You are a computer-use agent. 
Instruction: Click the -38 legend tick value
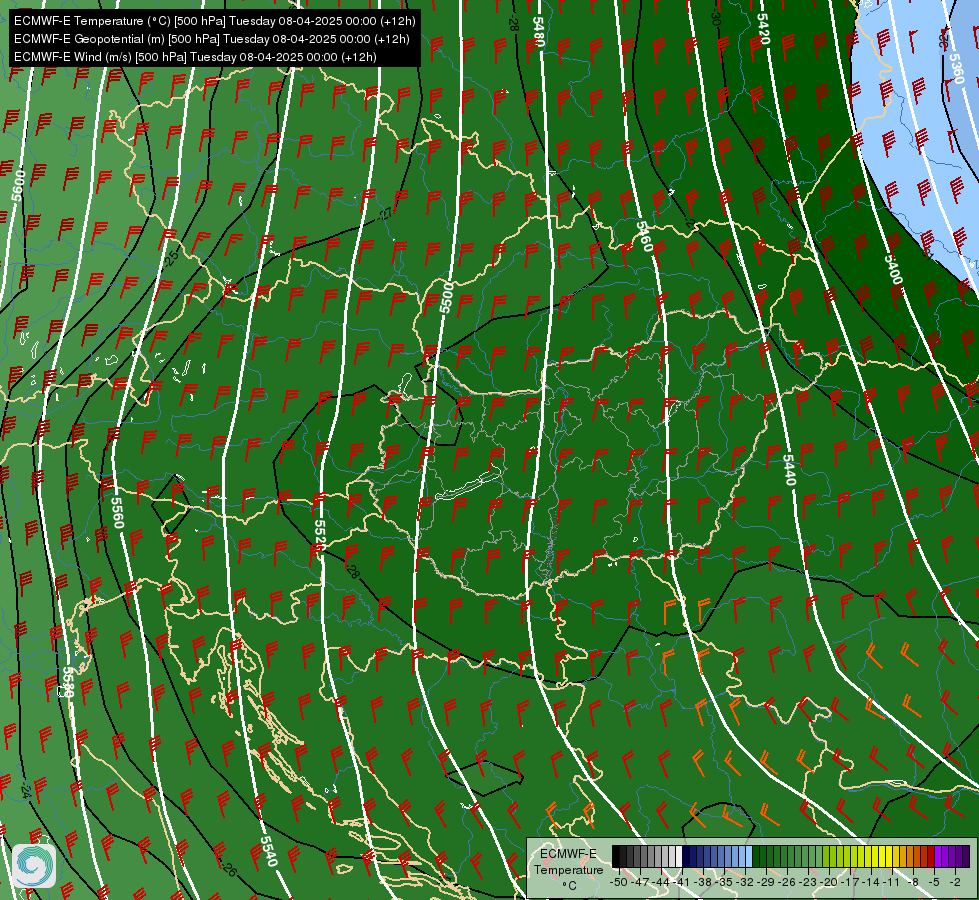pyautogui.click(x=703, y=882)
